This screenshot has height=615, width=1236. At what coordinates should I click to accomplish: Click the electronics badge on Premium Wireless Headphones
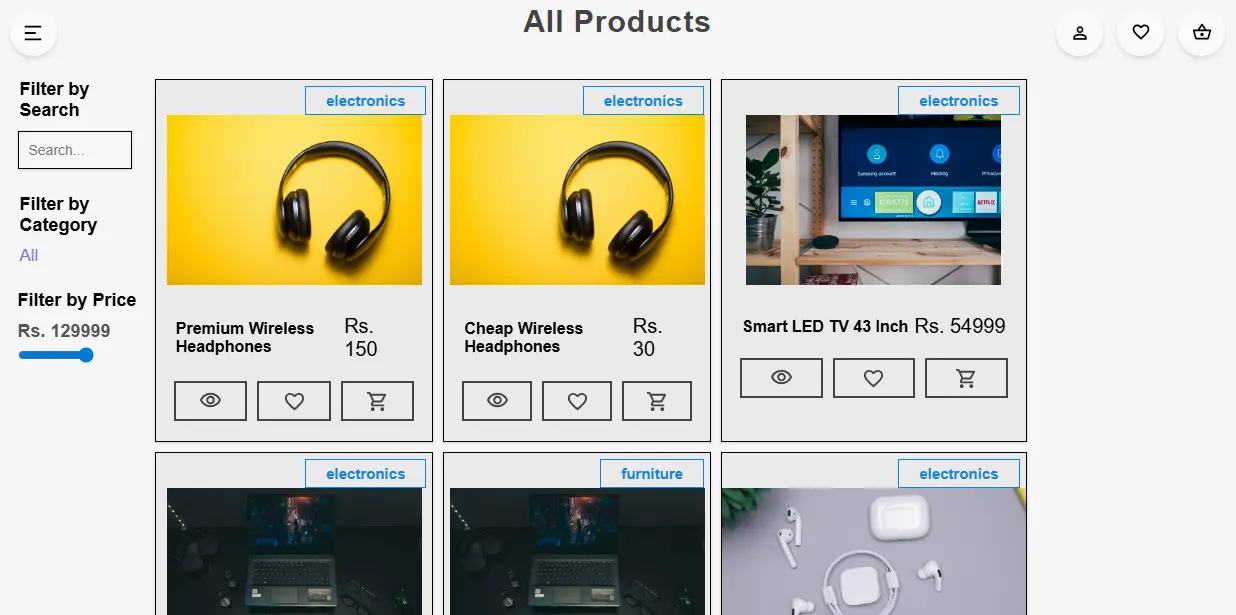pyautogui.click(x=365, y=100)
